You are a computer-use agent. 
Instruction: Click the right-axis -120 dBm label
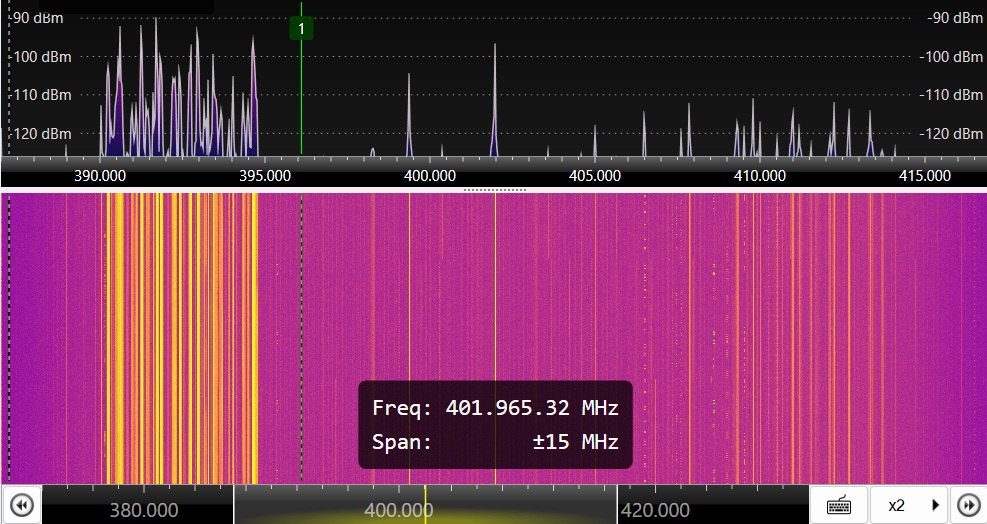tap(951, 134)
